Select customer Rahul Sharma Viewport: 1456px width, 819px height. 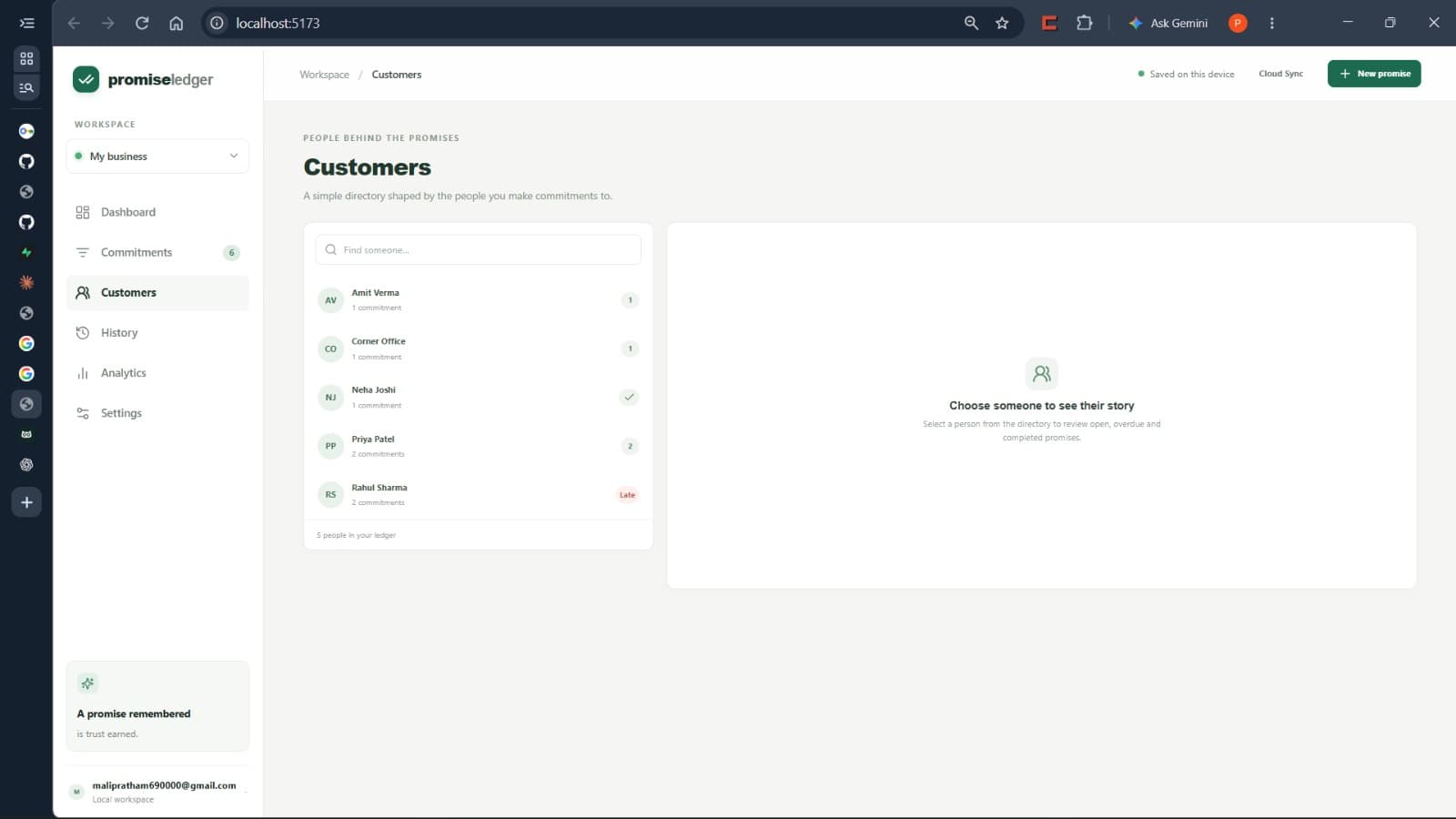478,495
